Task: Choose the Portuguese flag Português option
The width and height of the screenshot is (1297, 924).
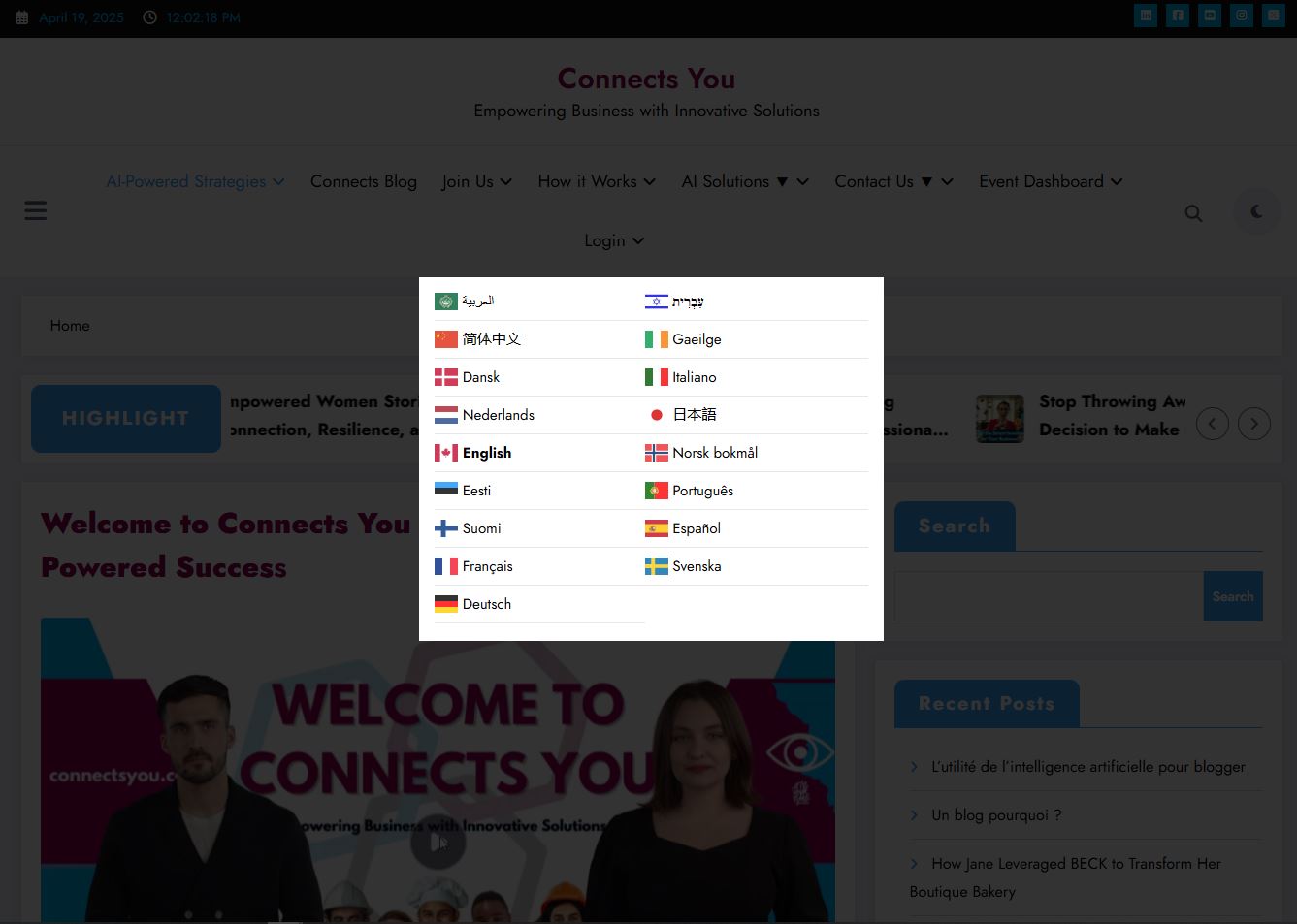Action: pyautogui.click(x=690, y=491)
